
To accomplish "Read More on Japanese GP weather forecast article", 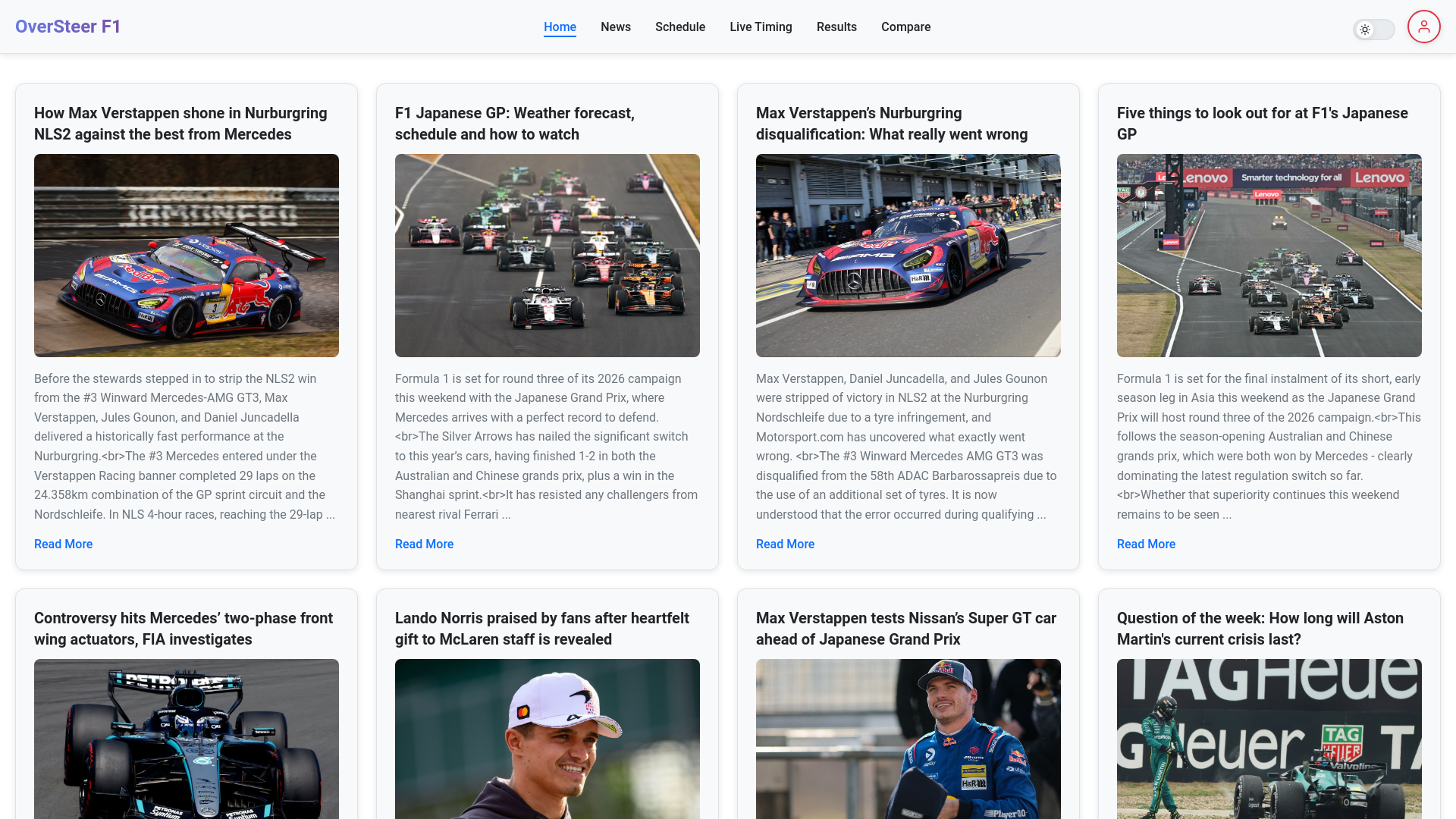I will [424, 544].
